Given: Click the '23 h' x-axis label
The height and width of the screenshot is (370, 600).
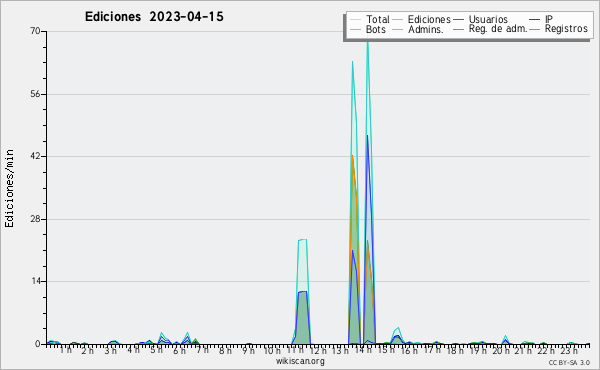Looking at the screenshot, I should [x=569, y=350].
